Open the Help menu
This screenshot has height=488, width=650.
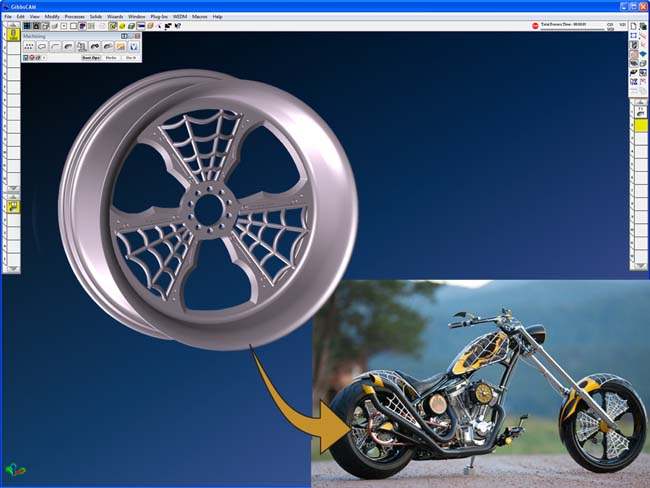pyautogui.click(x=217, y=17)
